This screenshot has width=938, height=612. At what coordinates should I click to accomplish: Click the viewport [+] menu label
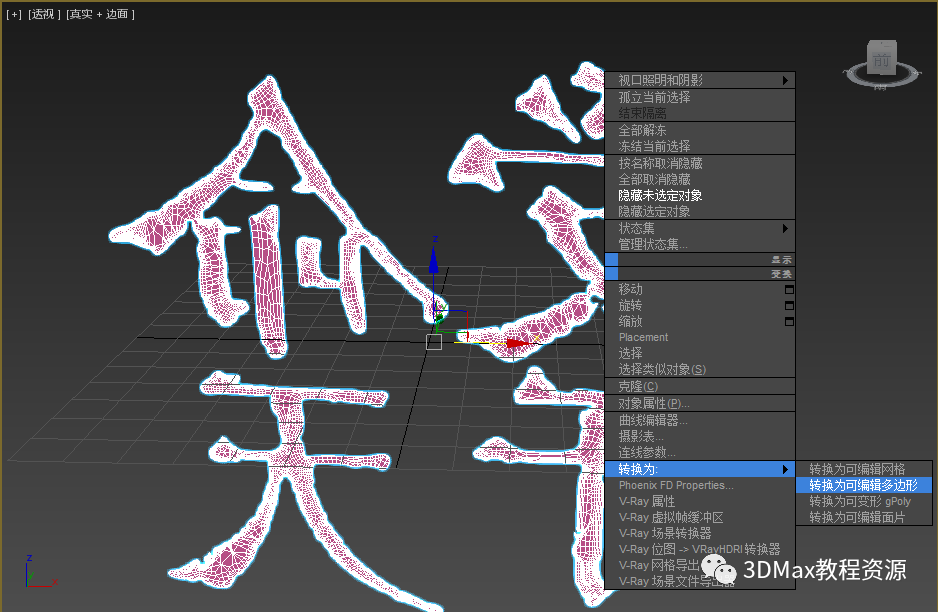14,14
